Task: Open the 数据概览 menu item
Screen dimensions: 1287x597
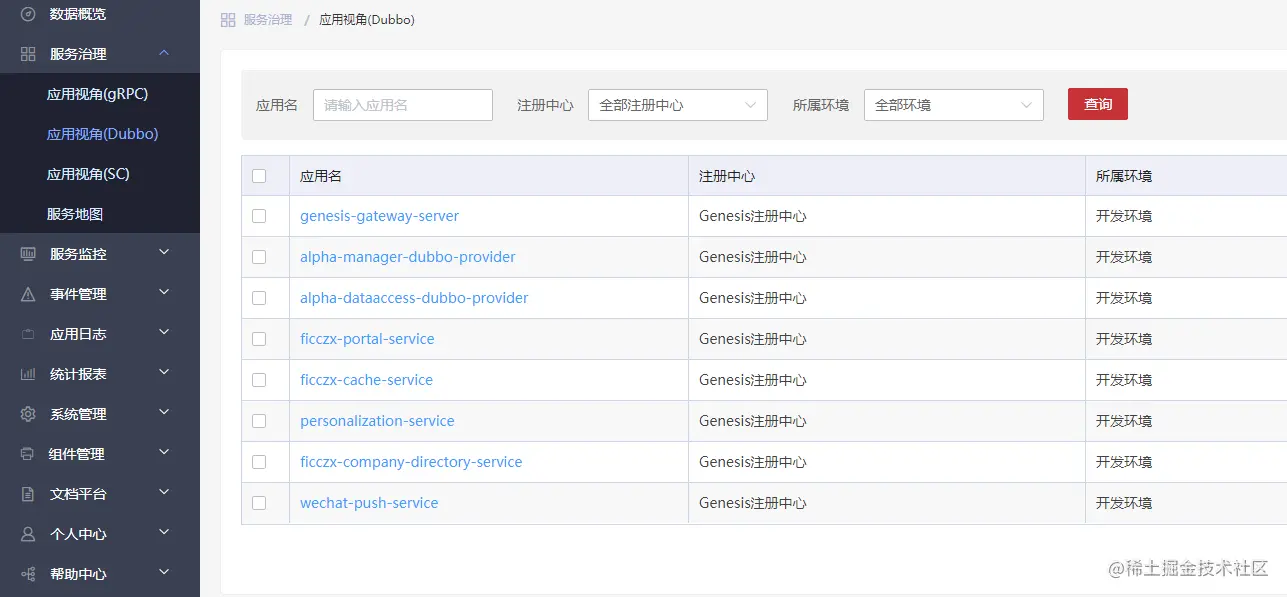Action: (100, 14)
